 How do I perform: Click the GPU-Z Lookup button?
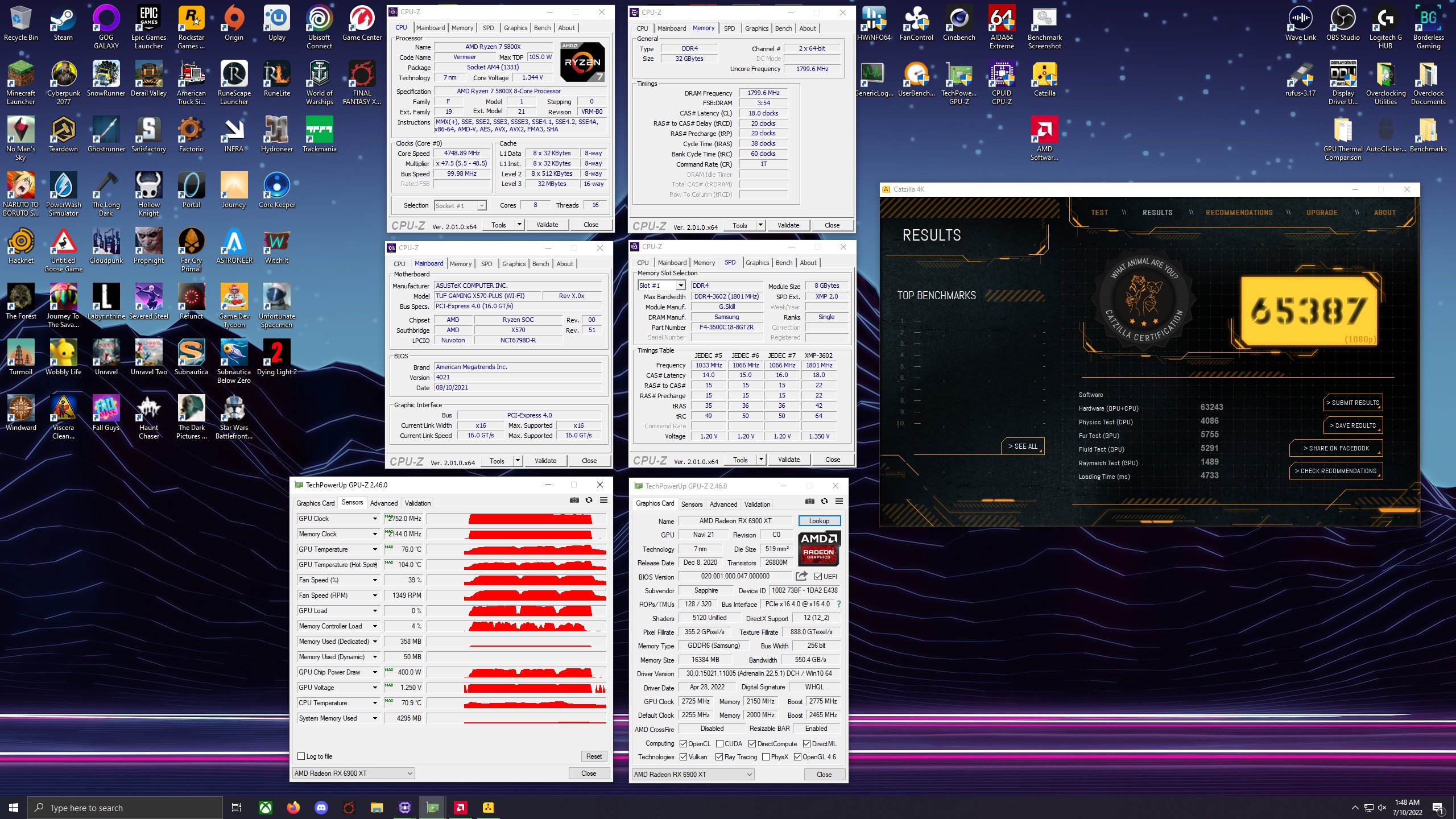[x=819, y=521]
